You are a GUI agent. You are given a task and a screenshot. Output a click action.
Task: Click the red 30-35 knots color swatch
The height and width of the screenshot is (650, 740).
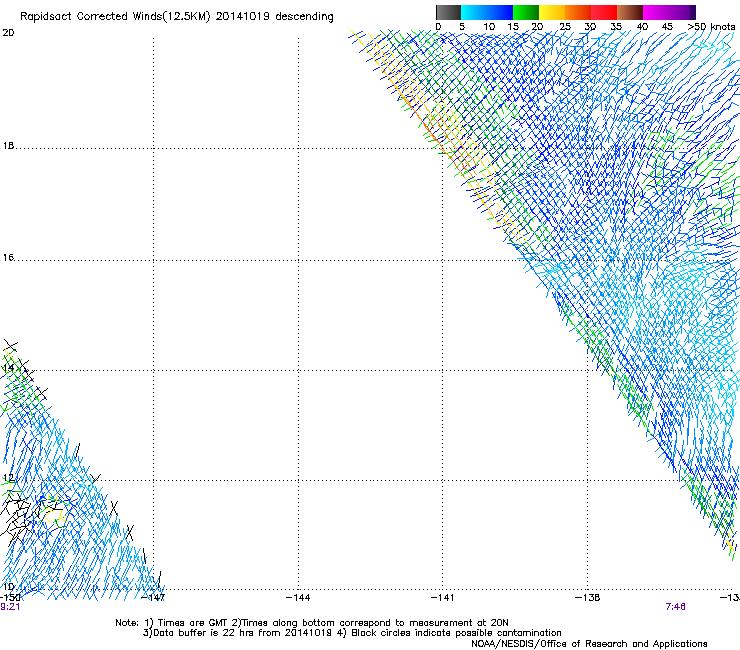[x=604, y=12]
